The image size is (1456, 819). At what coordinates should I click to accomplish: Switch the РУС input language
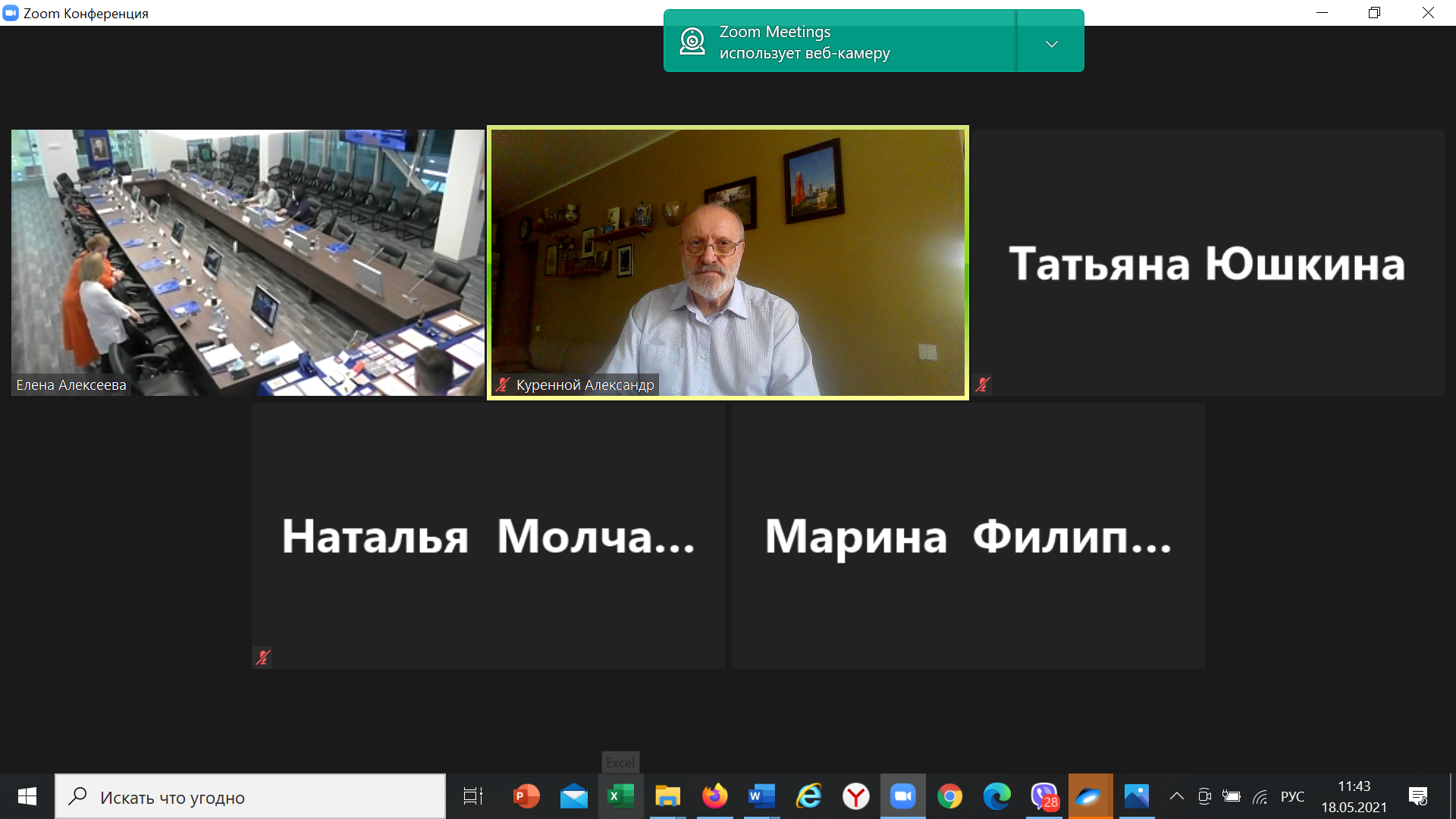pos(1292,797)
